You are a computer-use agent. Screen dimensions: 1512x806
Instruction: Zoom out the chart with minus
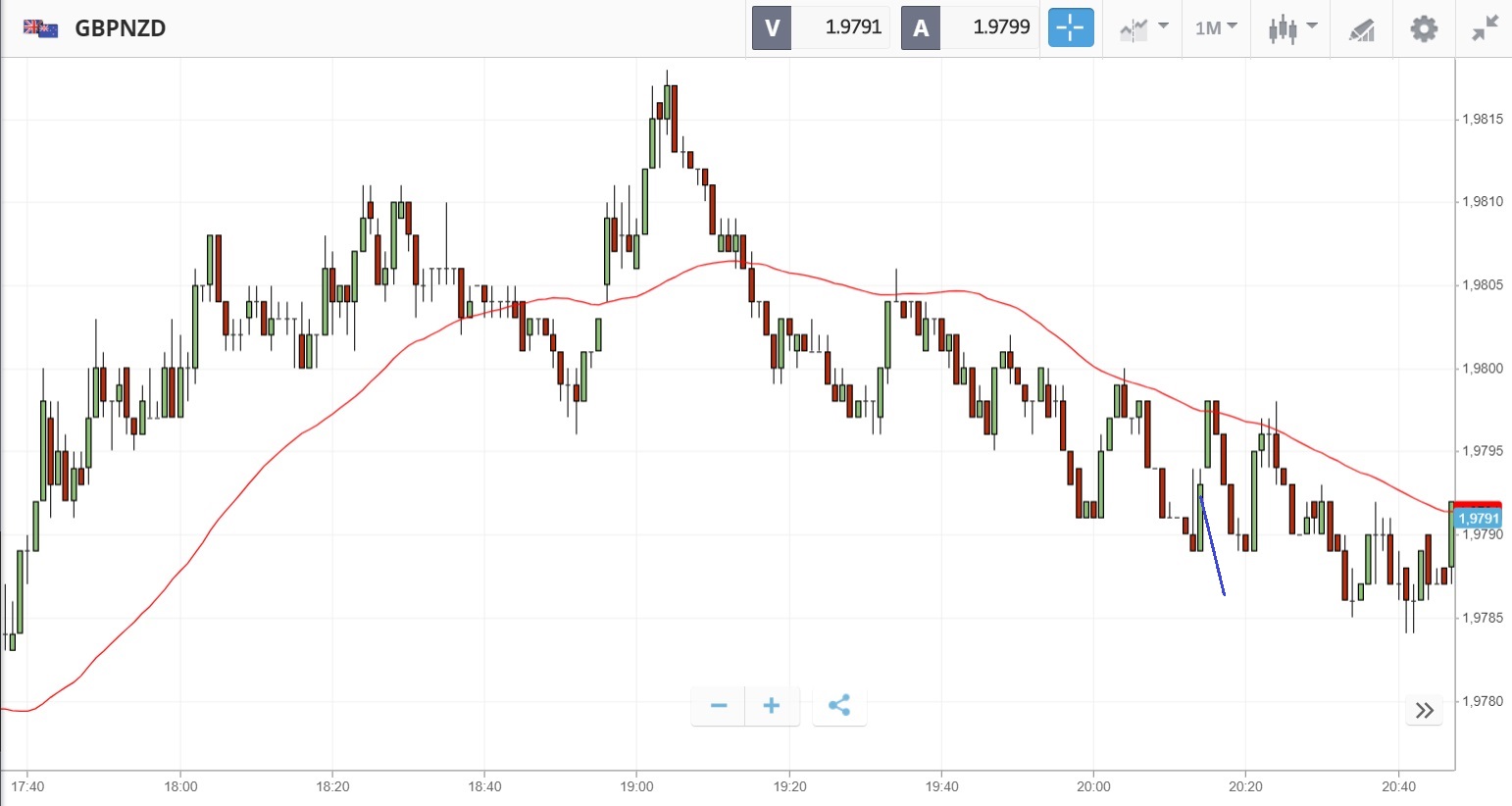(x=719, y=705)
